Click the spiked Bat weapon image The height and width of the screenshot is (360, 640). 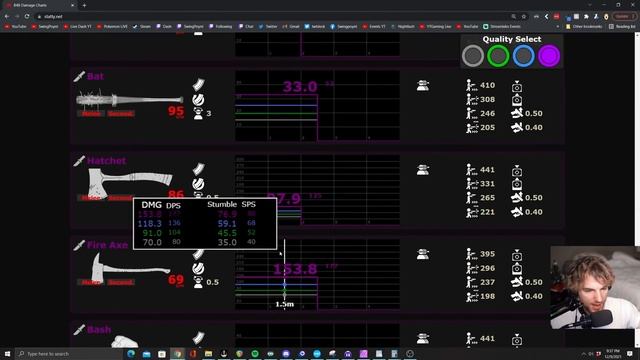coord(129,99)
